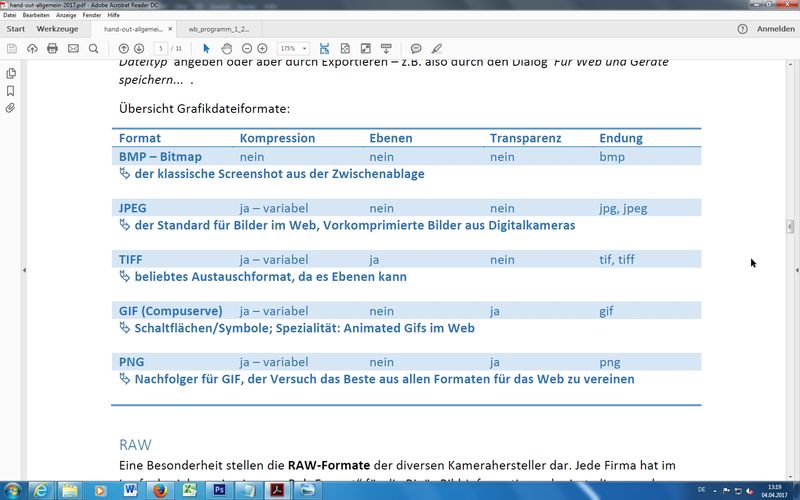
Task: Open the Anzeige menu
Action: click(66, 15)
